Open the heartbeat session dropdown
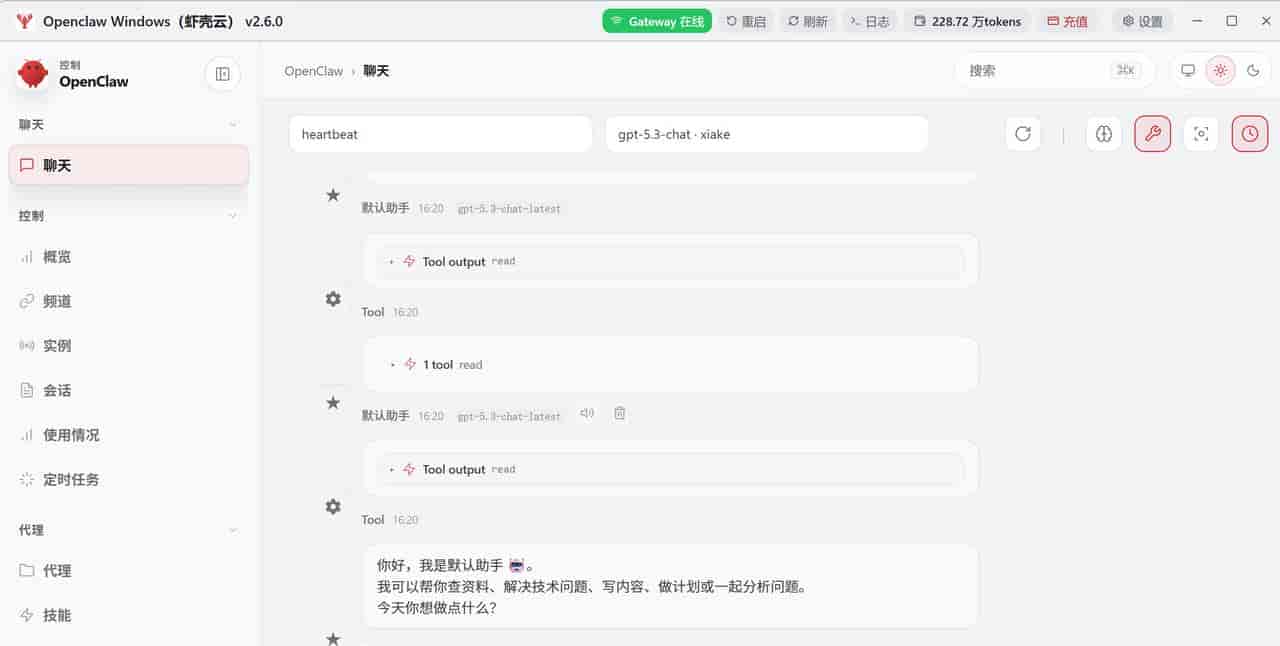The width and height of the screenshot is (1280, 646). (441, 134)
